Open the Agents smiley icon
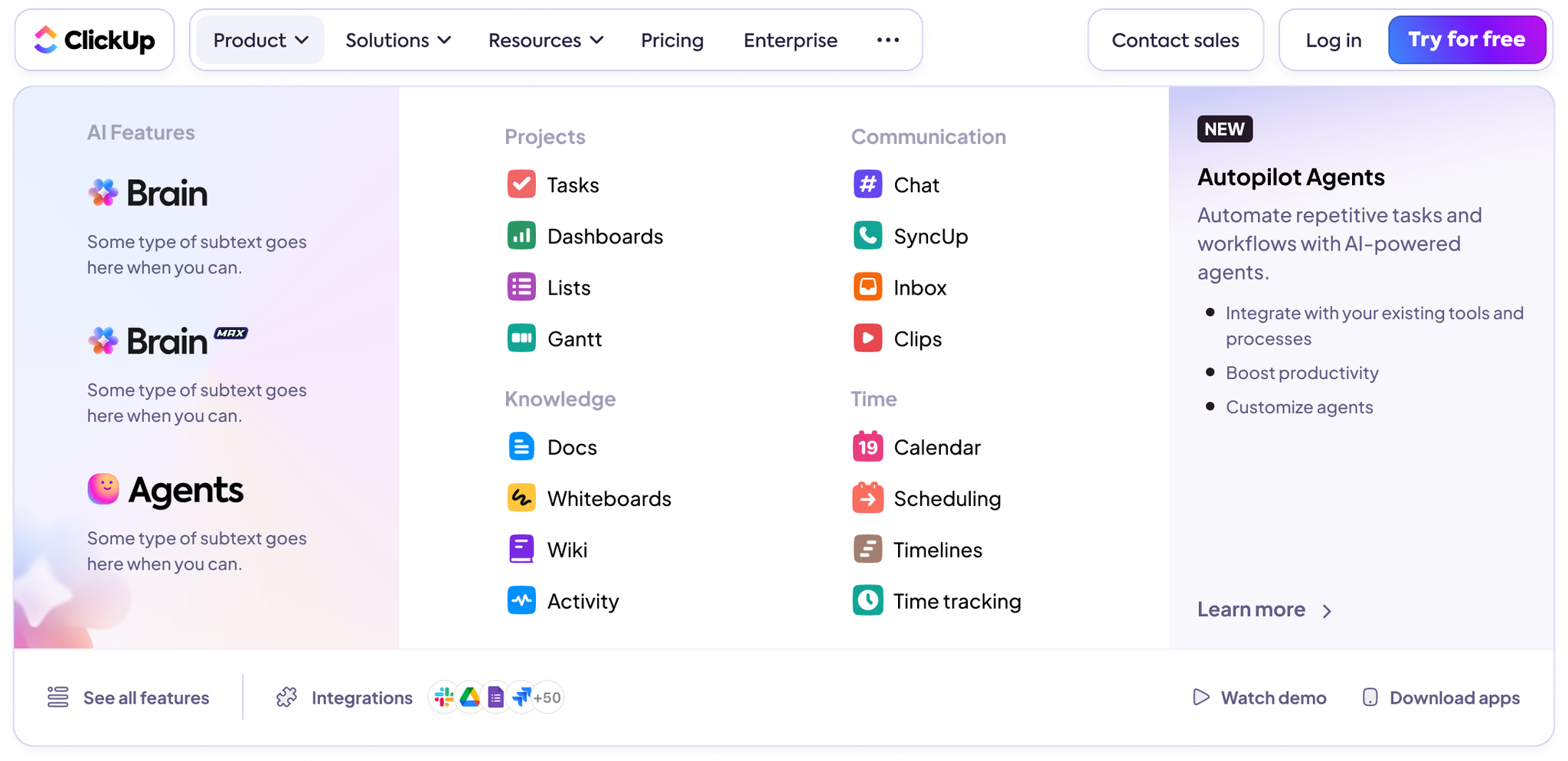The width and height of the screenshot is (1568, 761). [x=103, y=489]
